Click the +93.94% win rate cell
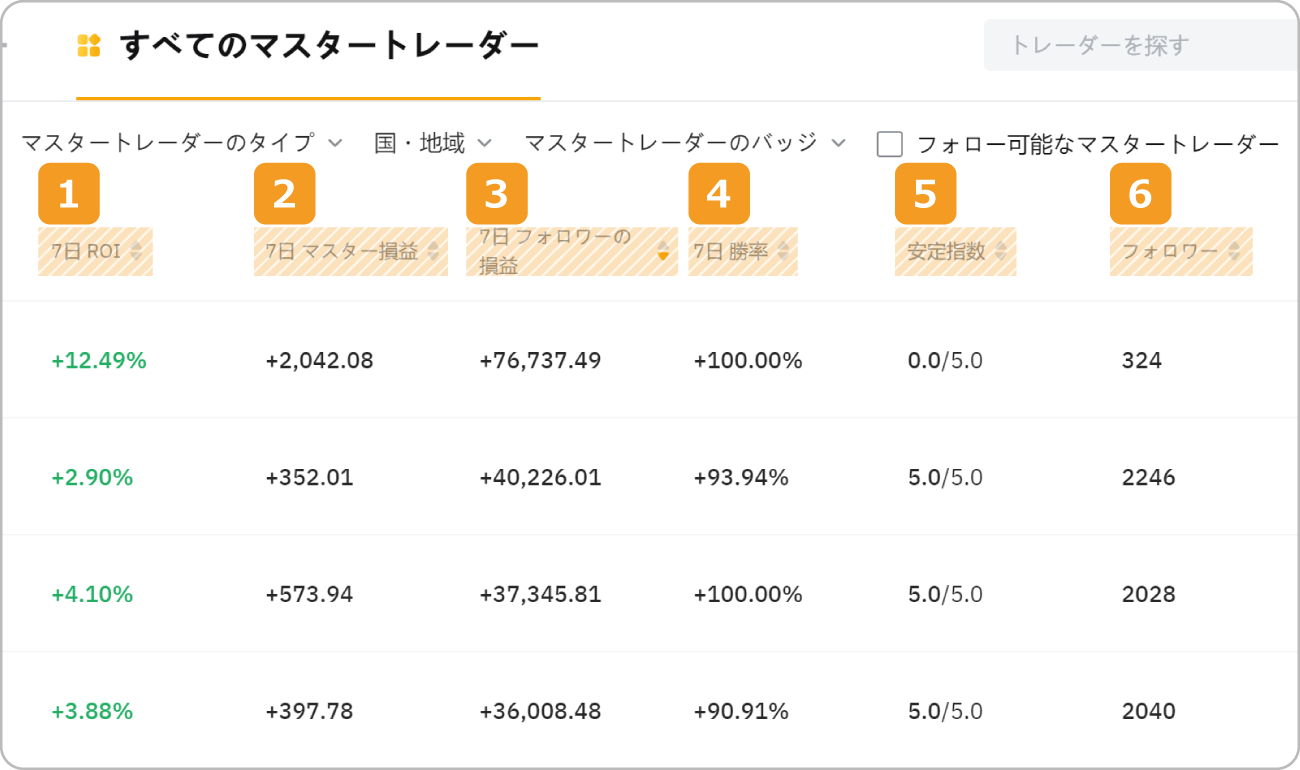The height and width of the screenshot is (770, 1300). [x=741, y=477]
